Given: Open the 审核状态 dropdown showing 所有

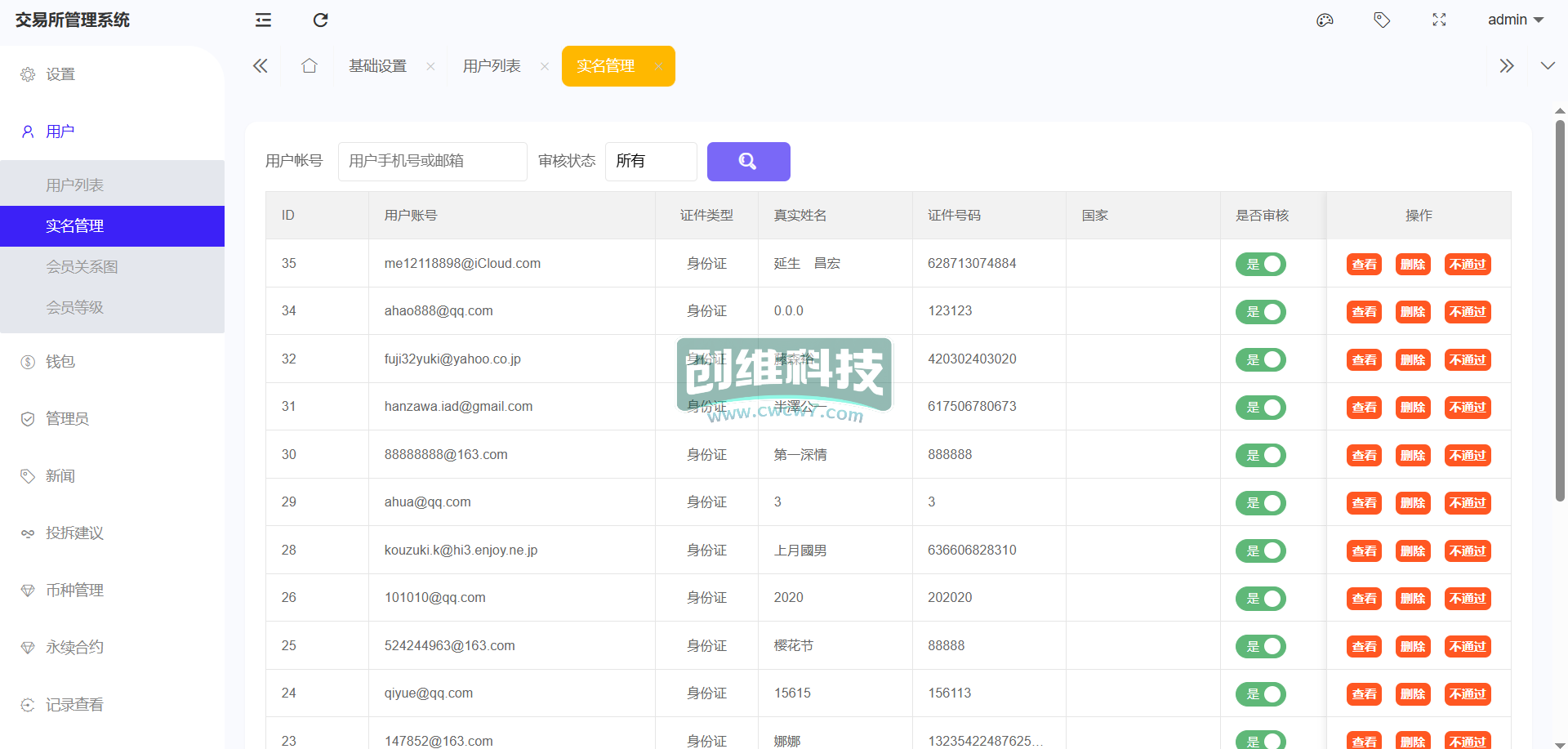Looking at the screenshot, I should tap(650, 162).
